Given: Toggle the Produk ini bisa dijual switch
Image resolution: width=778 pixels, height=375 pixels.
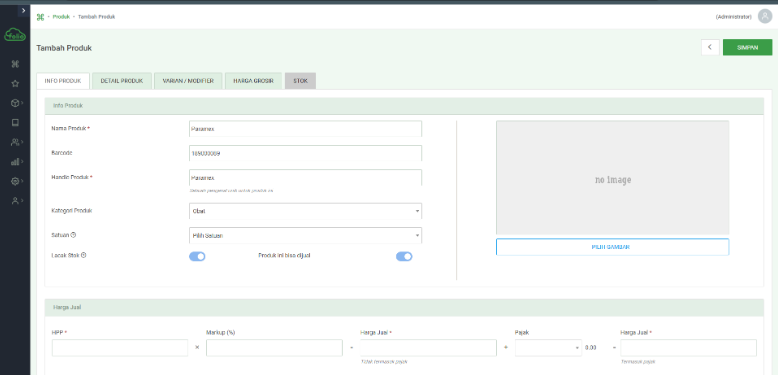Looking at the screenshot, I should coord(404,256).
